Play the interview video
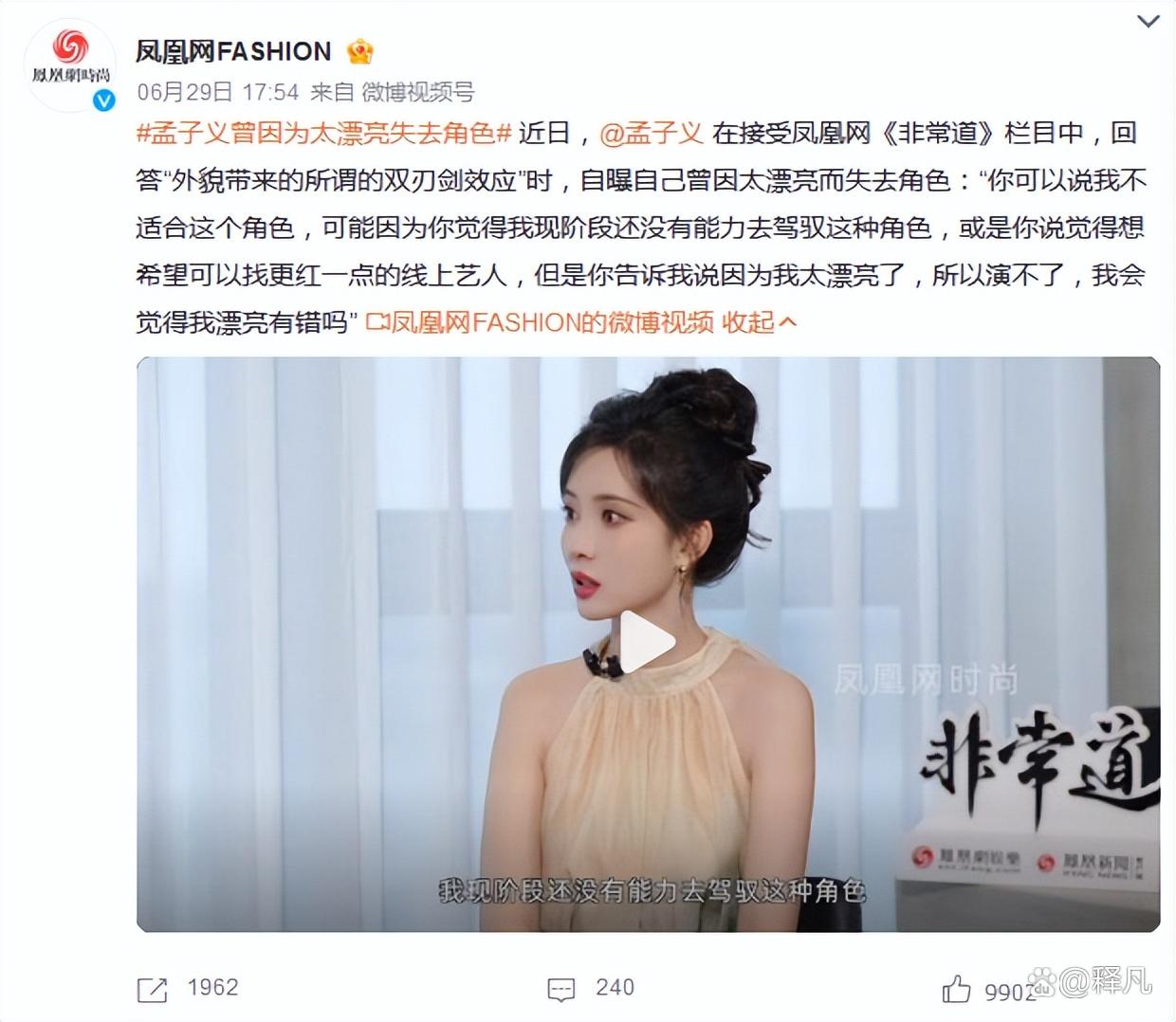Image resolution: width=1176 pixels, height=1022 pixels. click(x=648, y=645)
